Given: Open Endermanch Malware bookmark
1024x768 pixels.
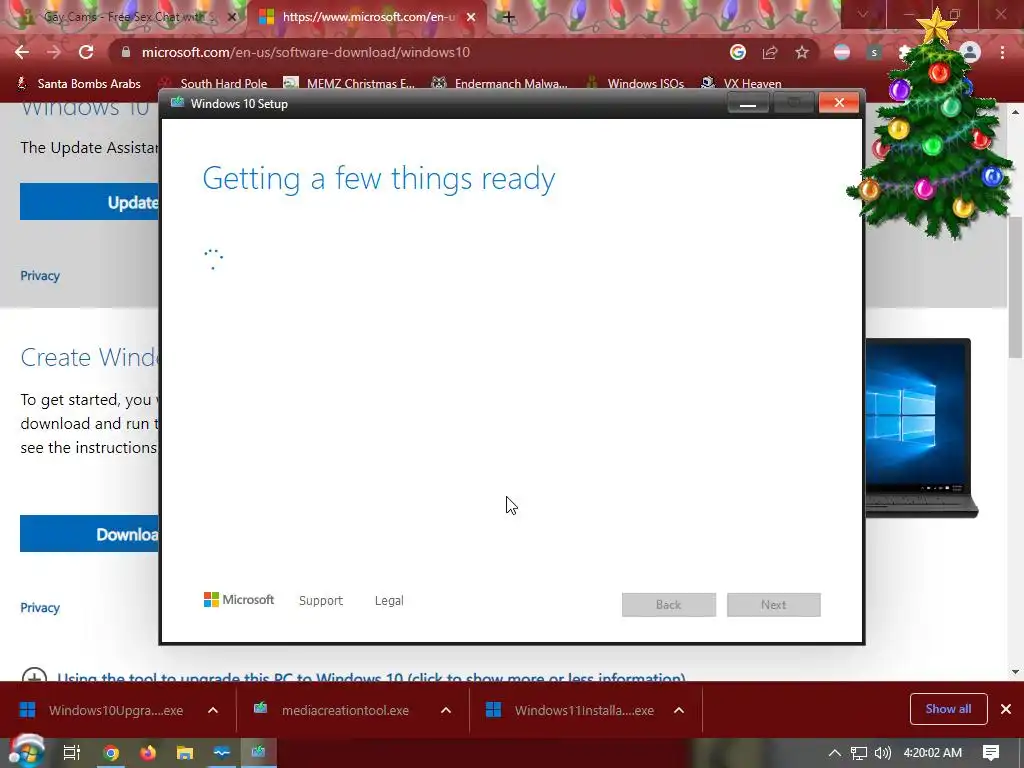Looking at the screenshot, I should [x=500, y=84].
